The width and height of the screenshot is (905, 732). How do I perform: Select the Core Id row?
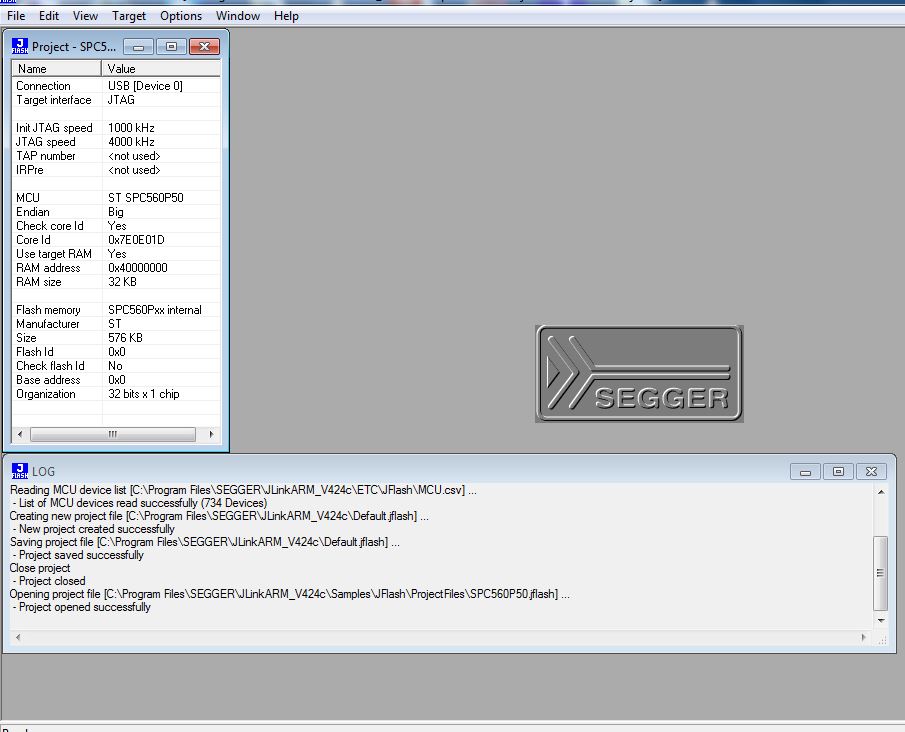[115, 240]
